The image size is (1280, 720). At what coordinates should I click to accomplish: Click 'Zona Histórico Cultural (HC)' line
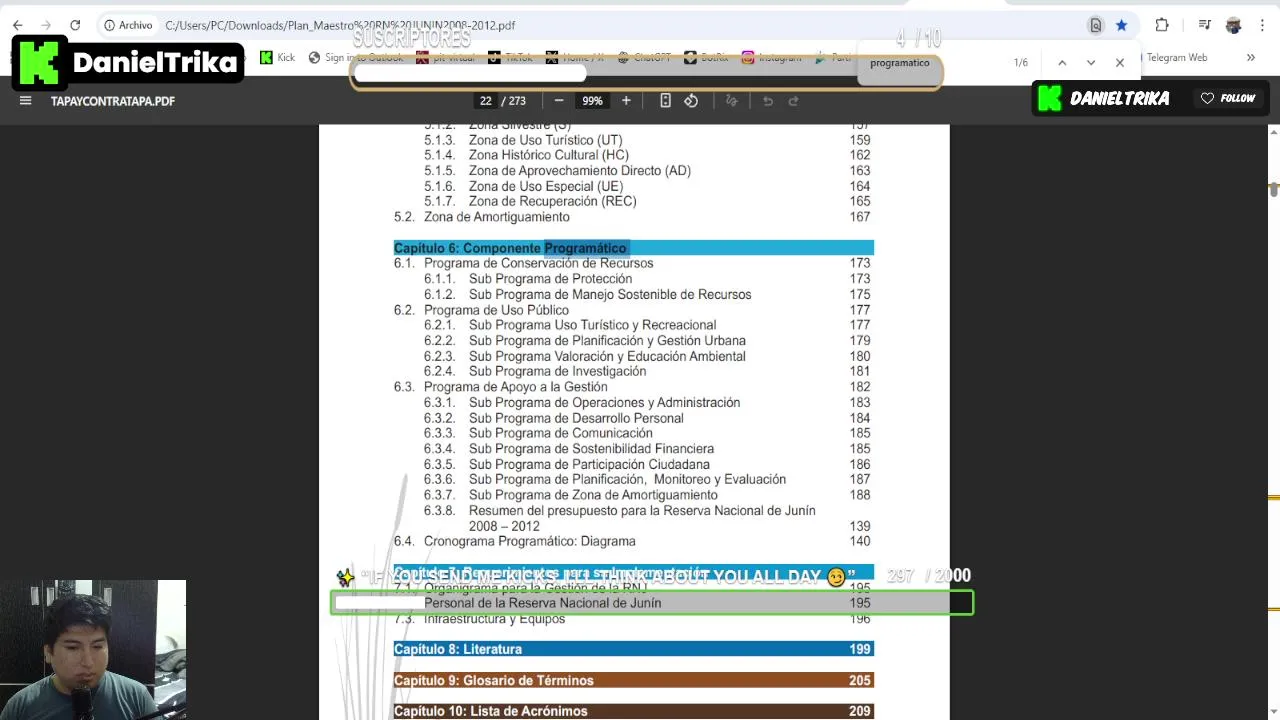[549, 155]
